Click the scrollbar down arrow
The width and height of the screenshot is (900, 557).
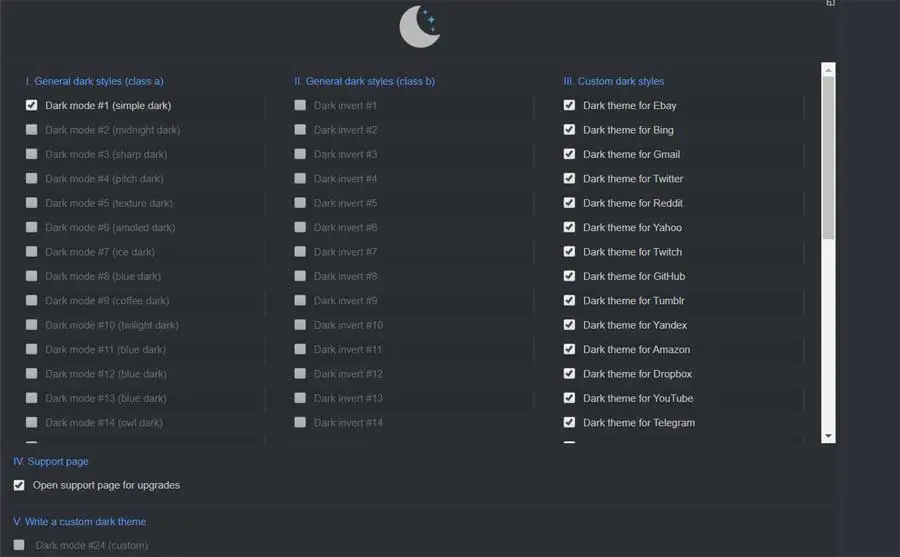(828, 436)
